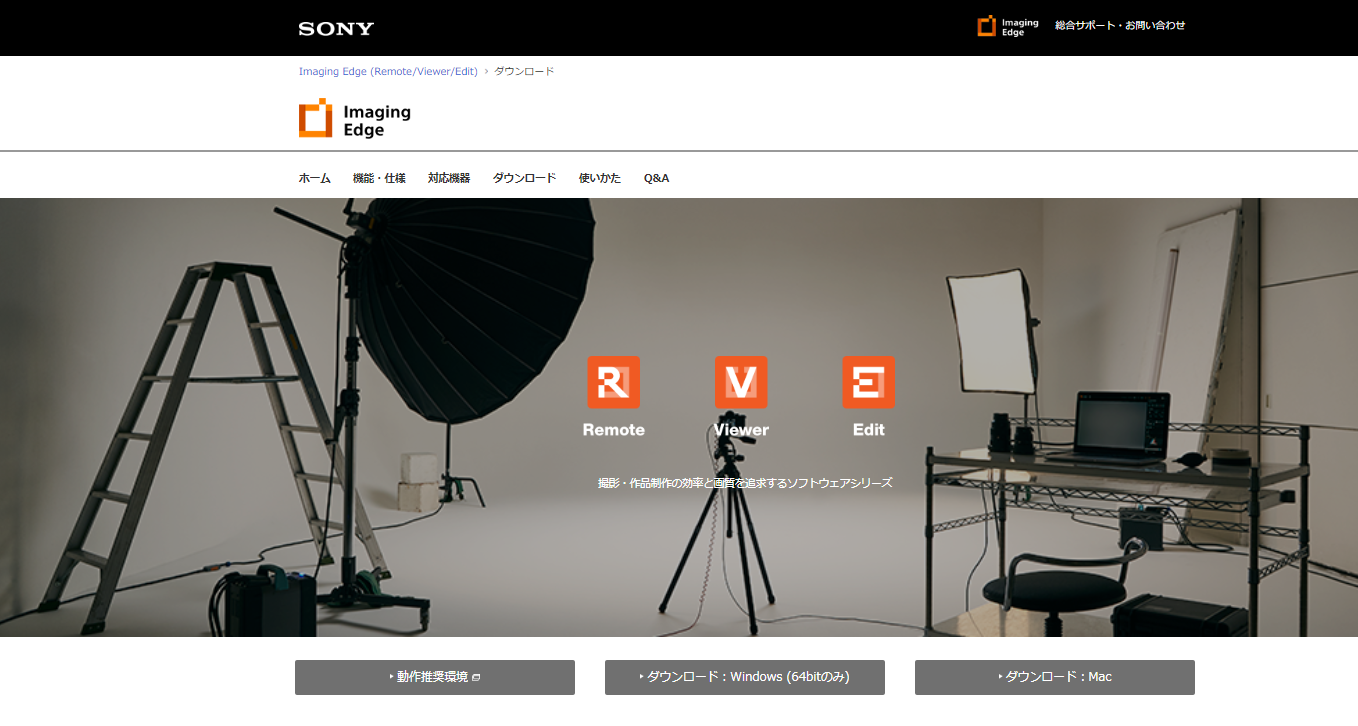Select the orange Viewer app icon
This screenshot has width=1358, height=726.
coord(741,382)
